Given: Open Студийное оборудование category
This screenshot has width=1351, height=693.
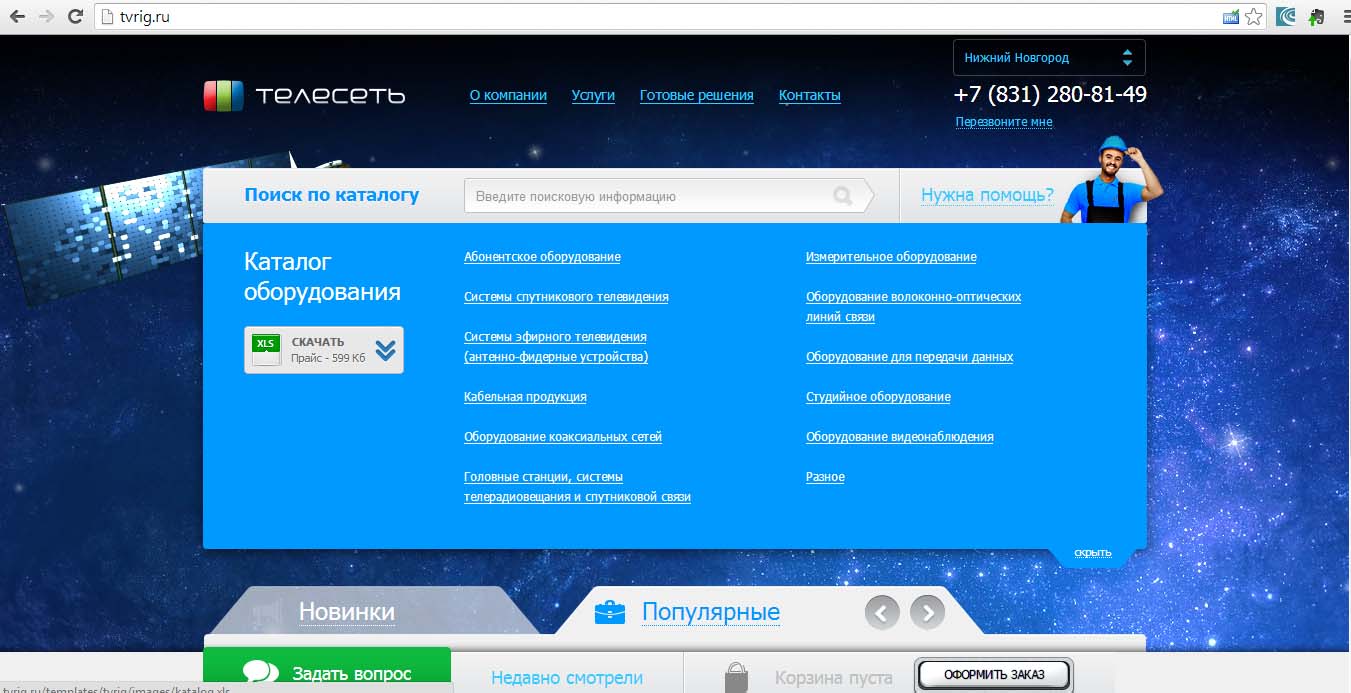Looking at the screenshot, I should click(x=878, y=397).
